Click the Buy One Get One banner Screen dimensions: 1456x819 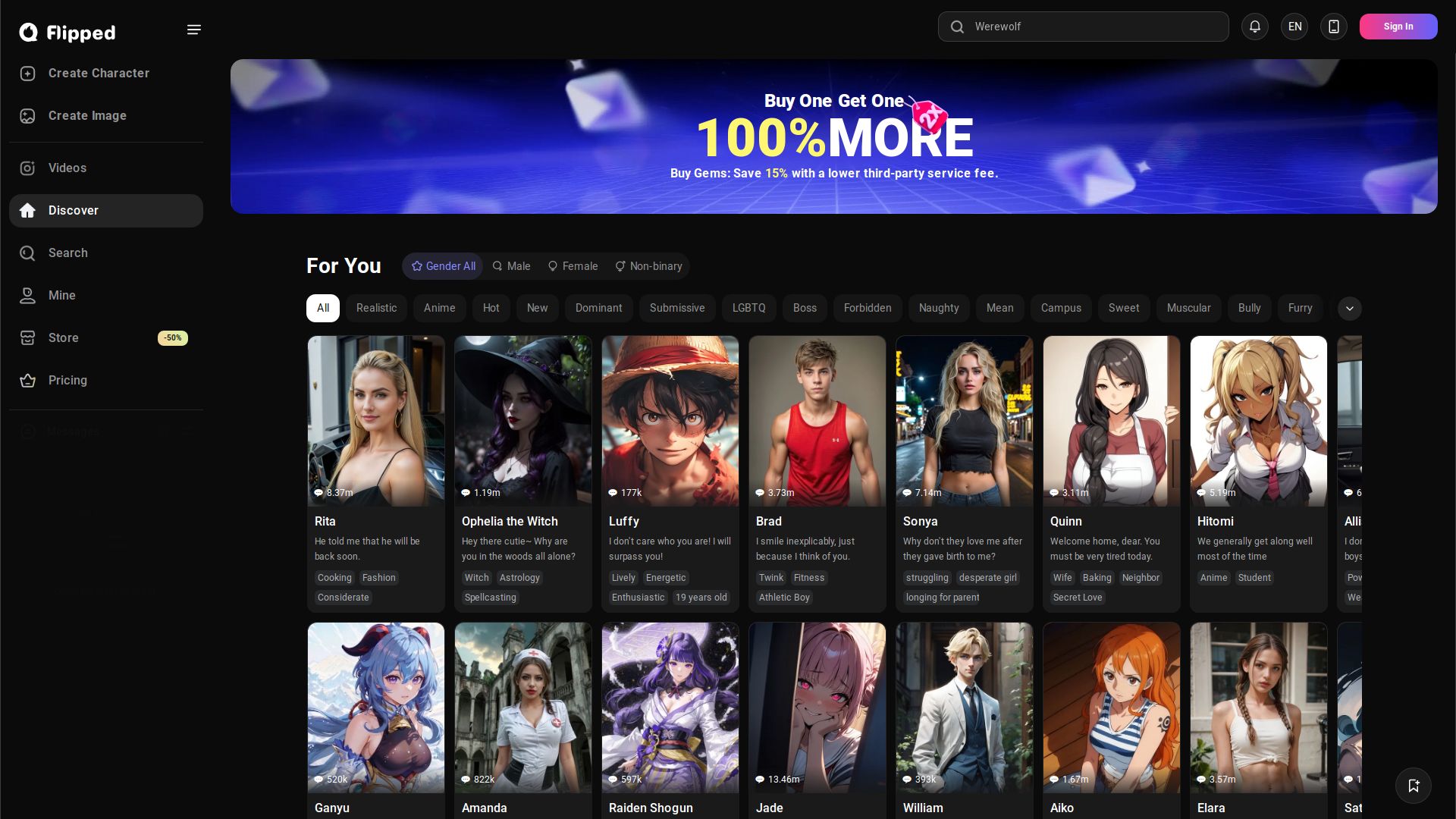point(833,136)
